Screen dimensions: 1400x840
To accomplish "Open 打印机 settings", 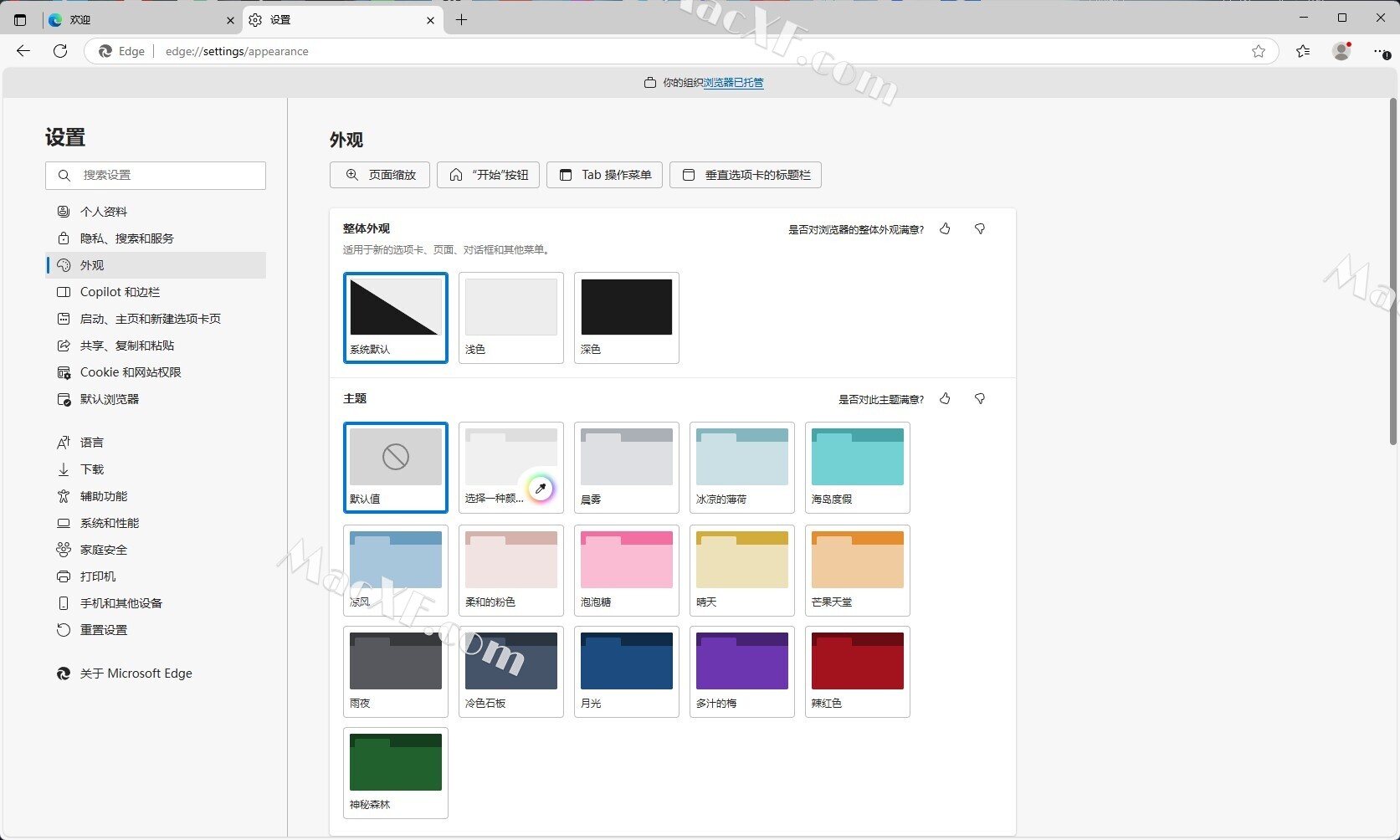I will point(156,576).
